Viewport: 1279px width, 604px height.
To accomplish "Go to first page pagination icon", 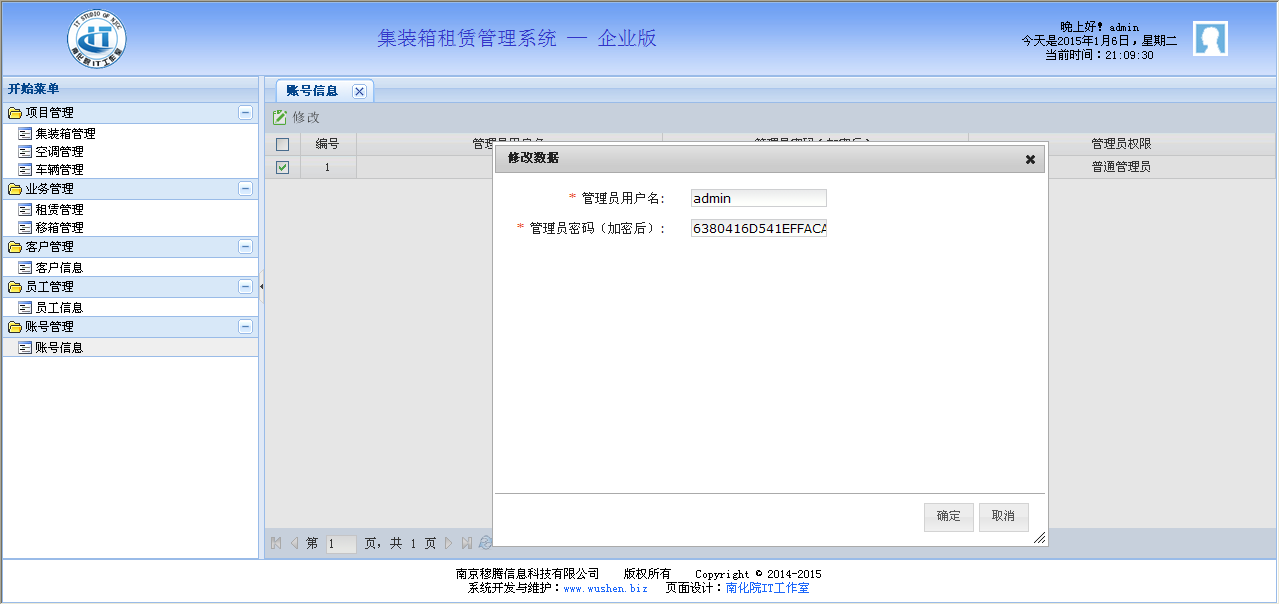I will click(276, 543).
